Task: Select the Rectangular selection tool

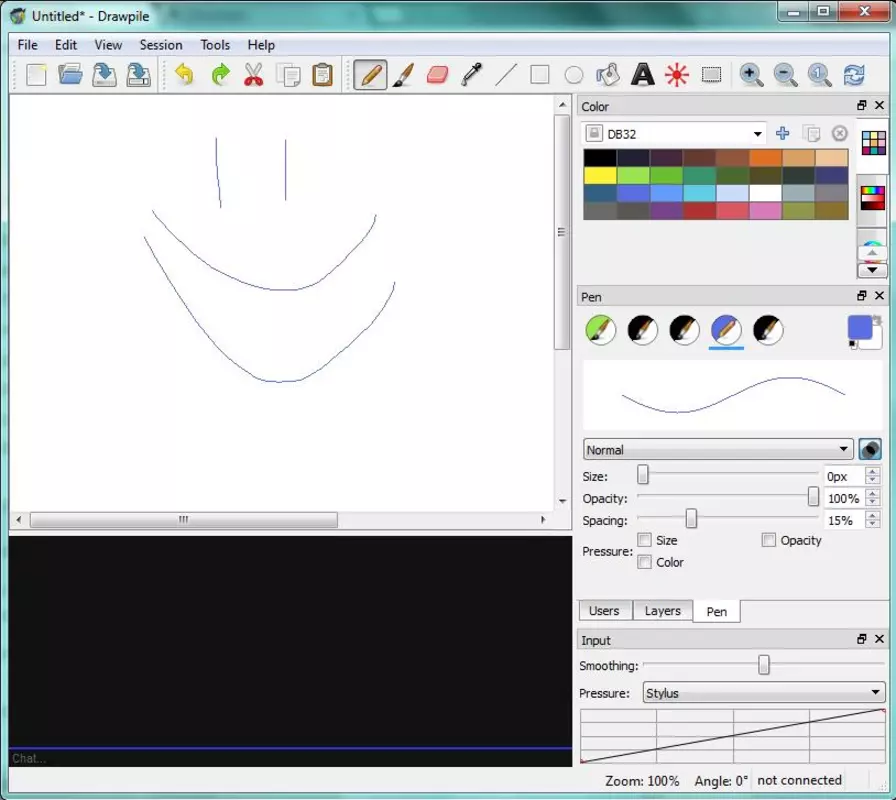Action: (711, 75)
